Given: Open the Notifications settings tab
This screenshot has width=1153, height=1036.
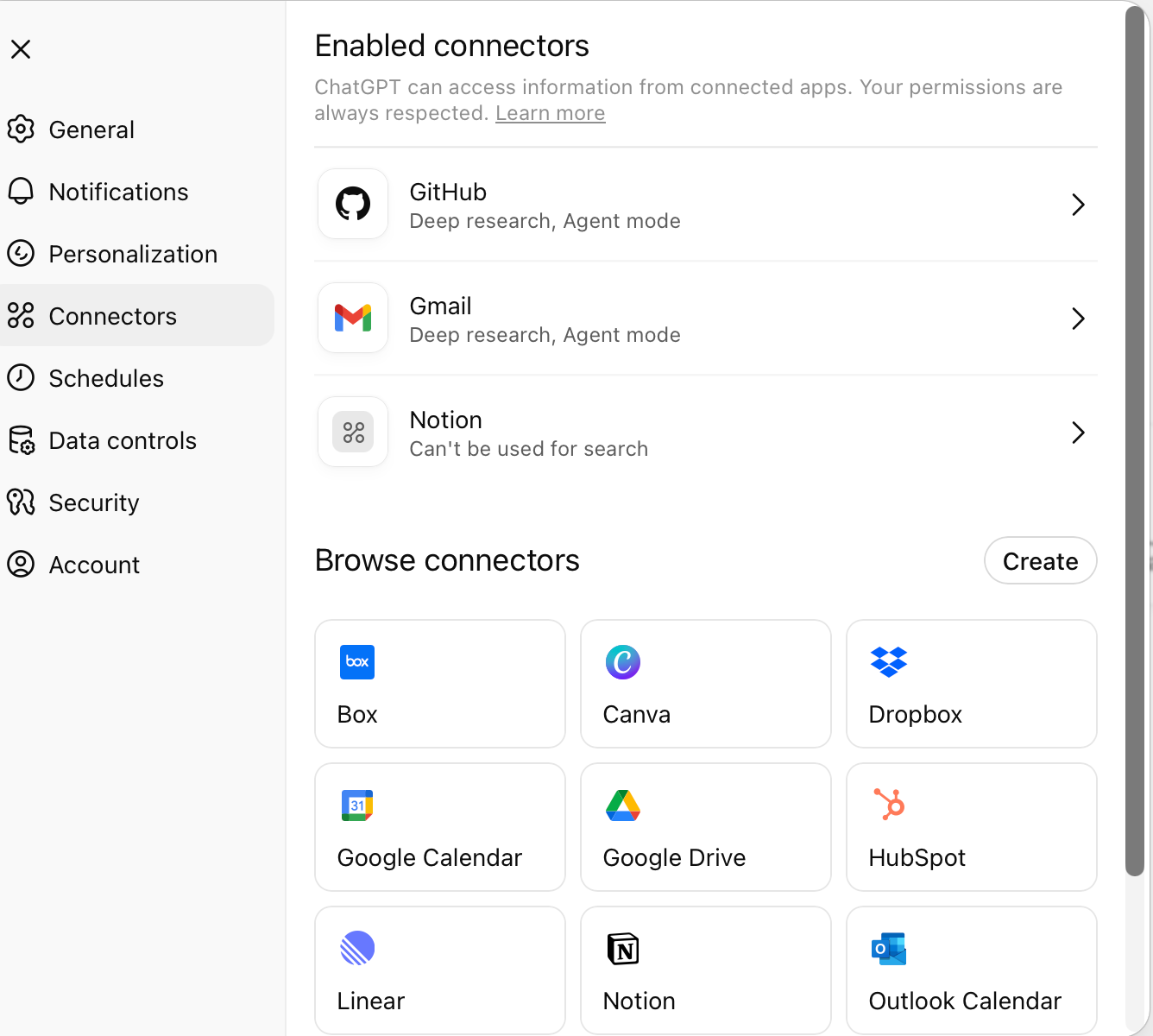Looking at the screenshot, I should [137, 192].
